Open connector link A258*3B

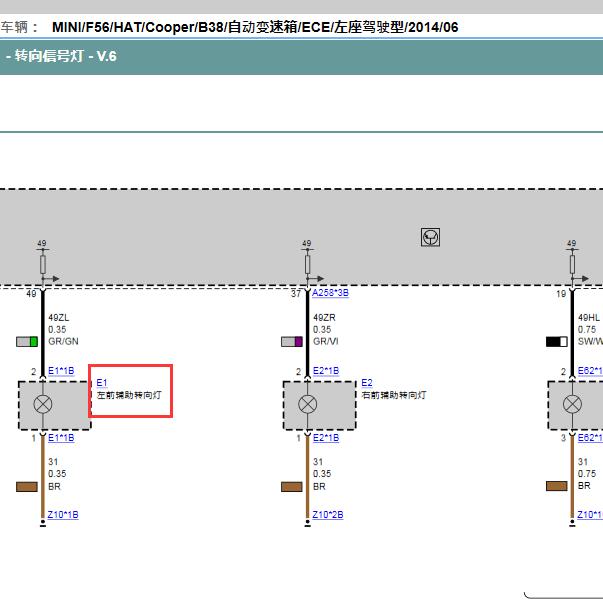(x=330, y=293)
